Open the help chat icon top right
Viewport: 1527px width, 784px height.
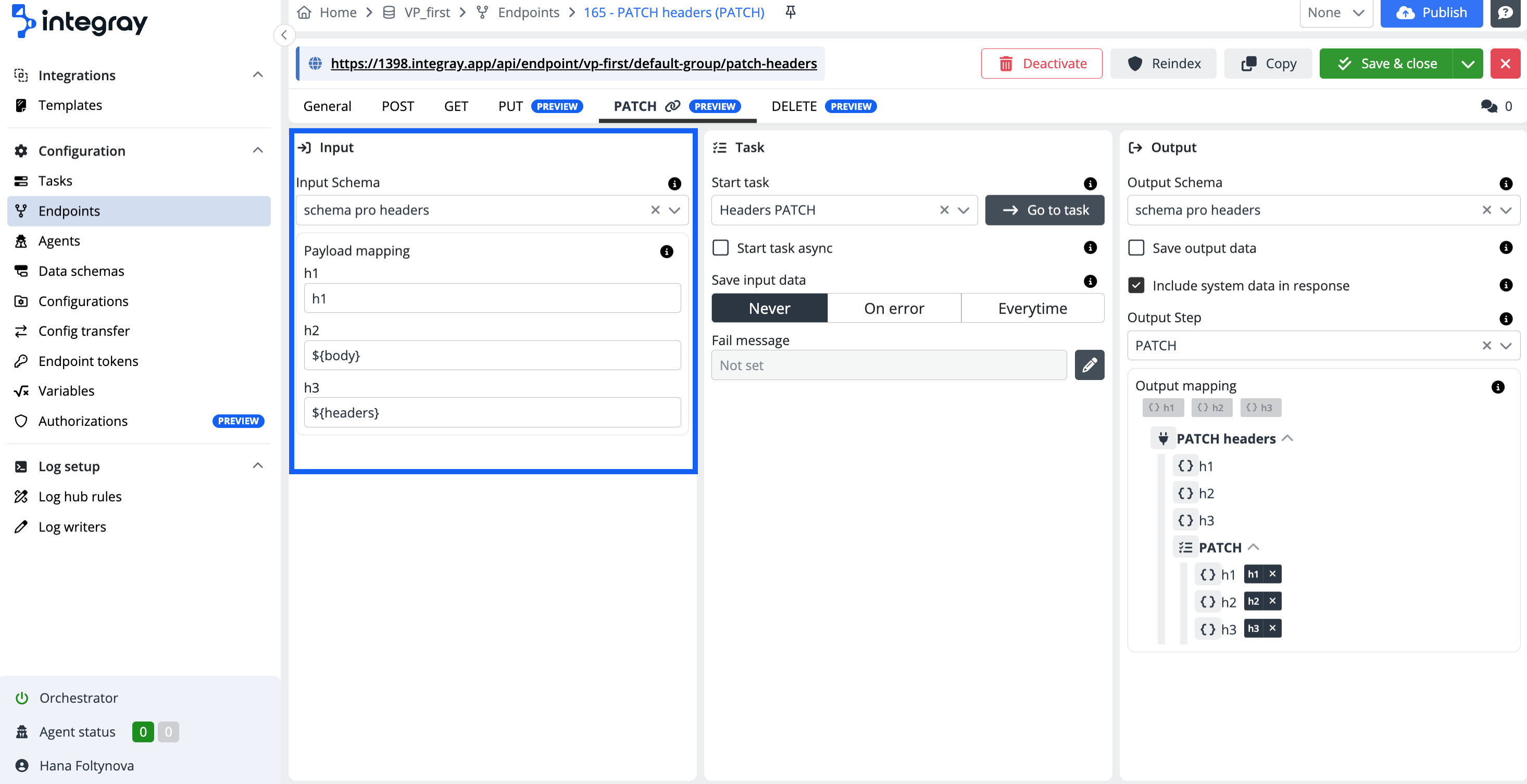pos(1505,13)
